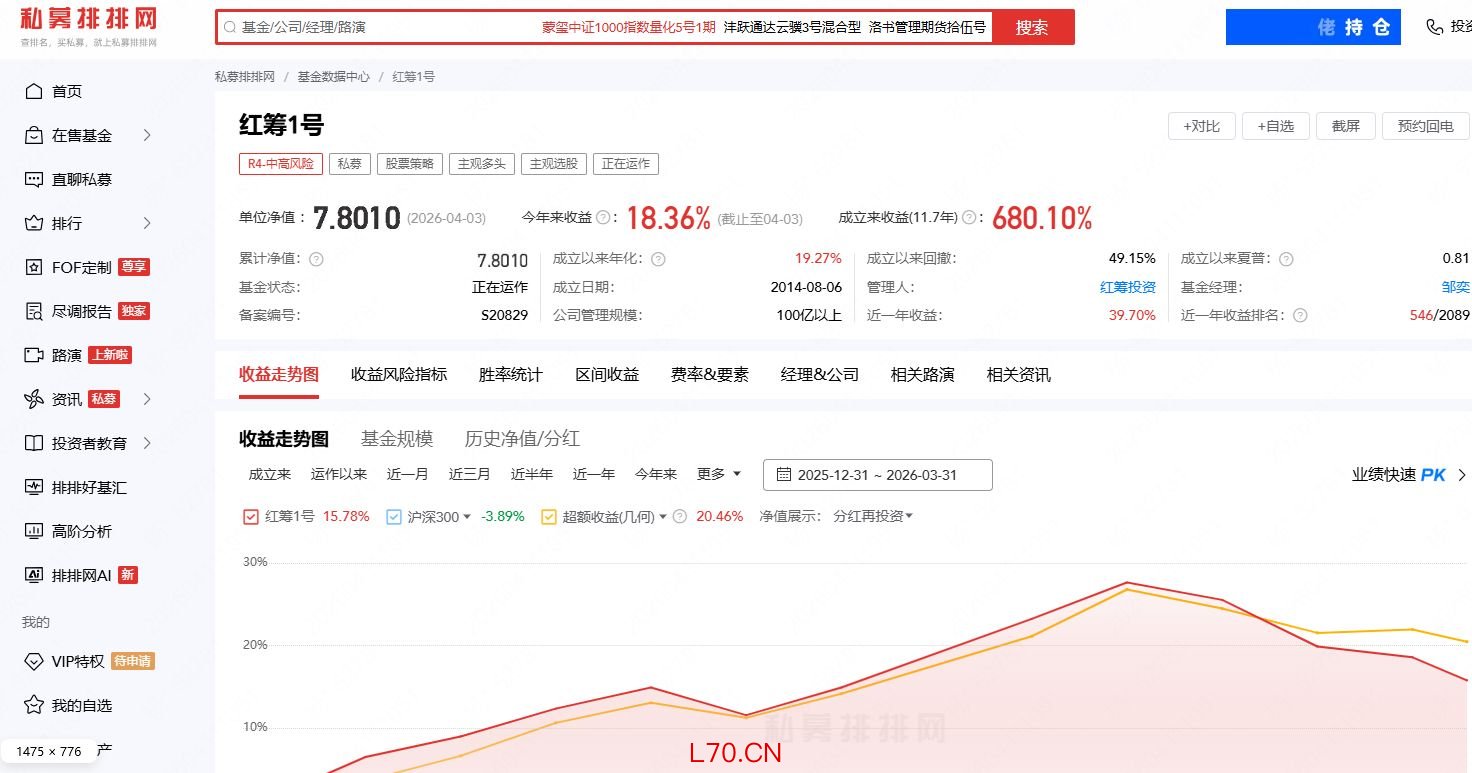The width and height of the screenshot is (1472, 773).
Task: Open the 历史净值/分红 sub-tab
Action: 522,439
